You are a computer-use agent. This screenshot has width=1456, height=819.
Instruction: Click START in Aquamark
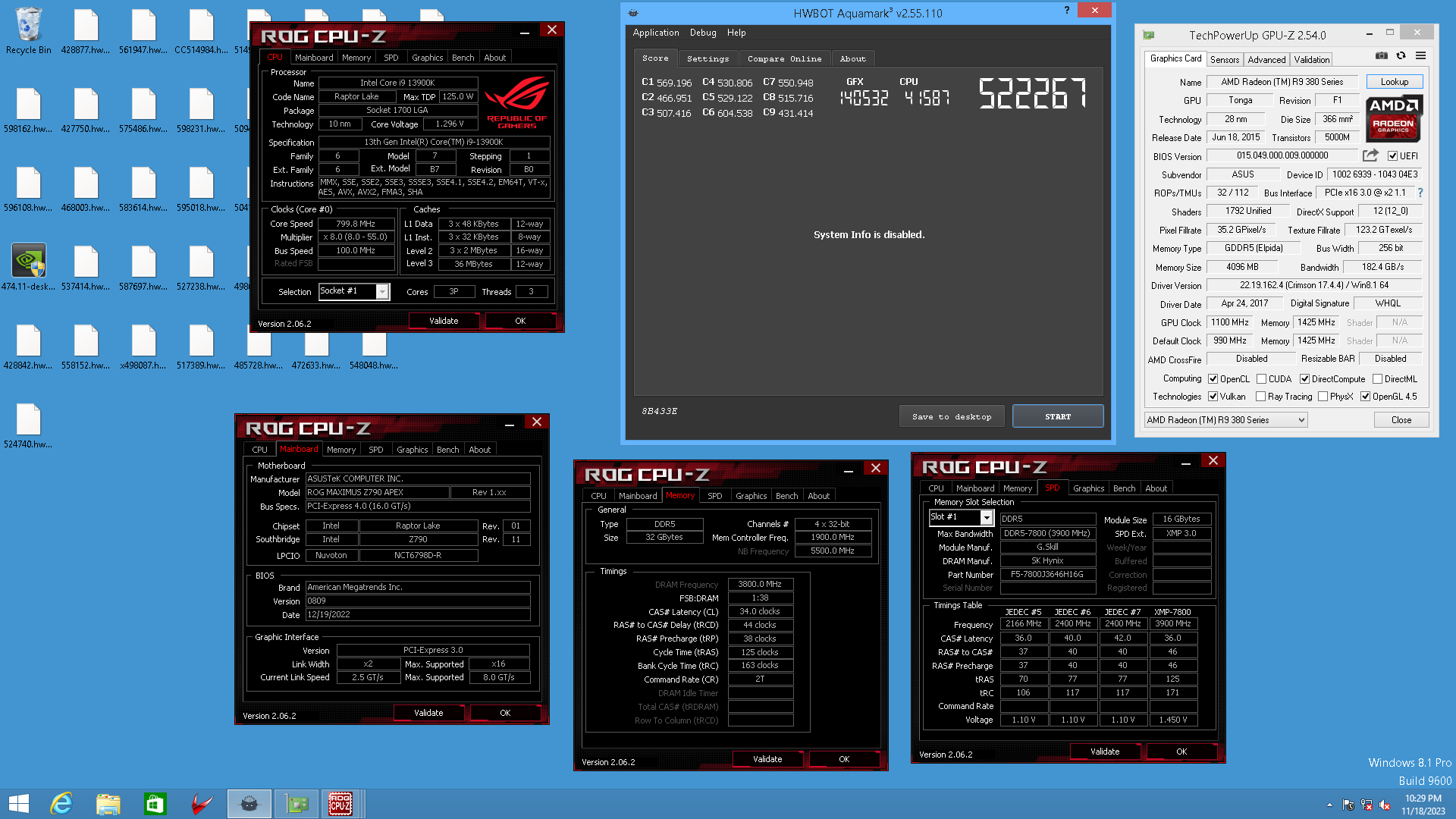click(x=1057, y=416)
